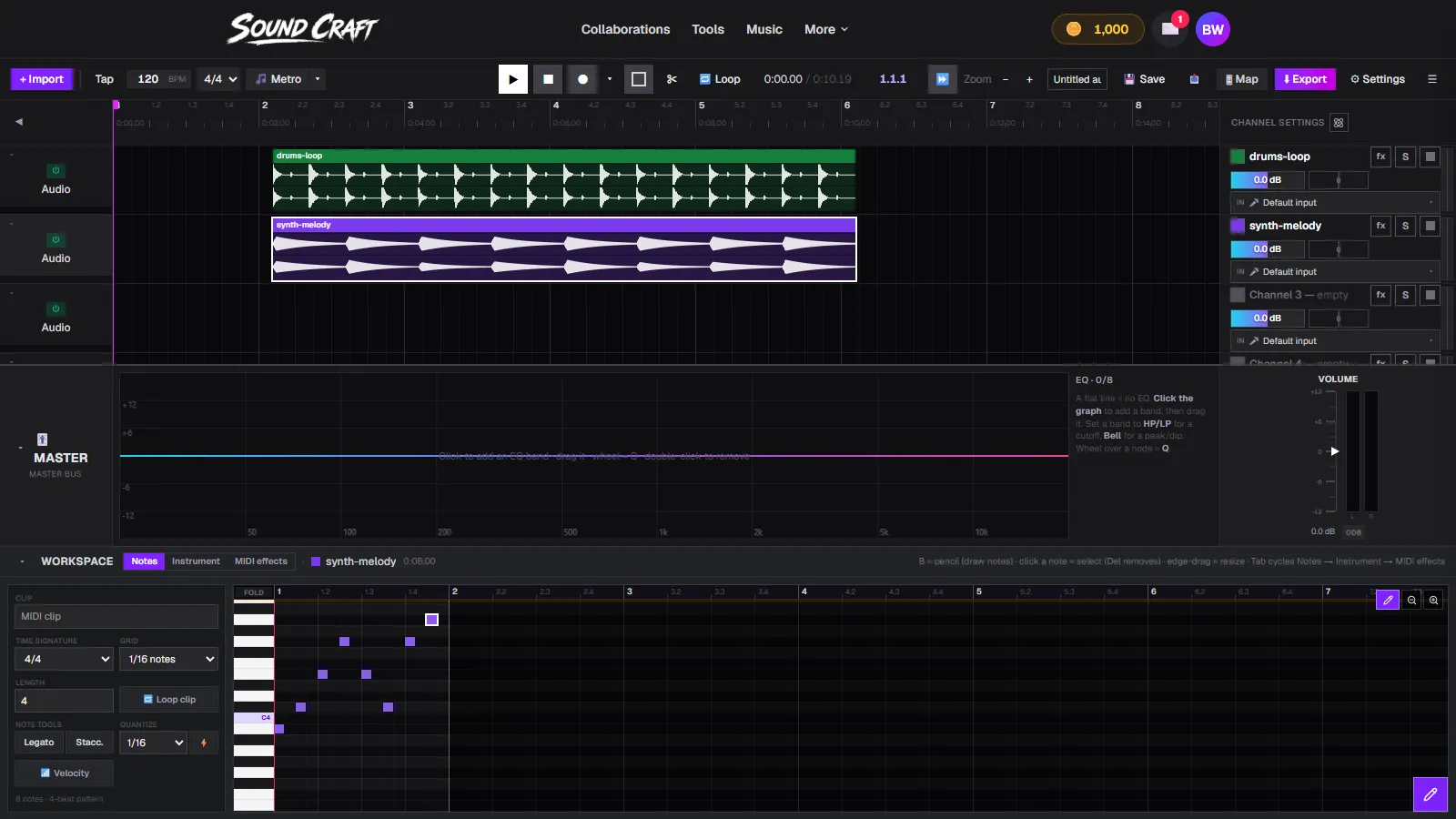
Task: Toggle the Metro metronome
Action: point(278,79)
